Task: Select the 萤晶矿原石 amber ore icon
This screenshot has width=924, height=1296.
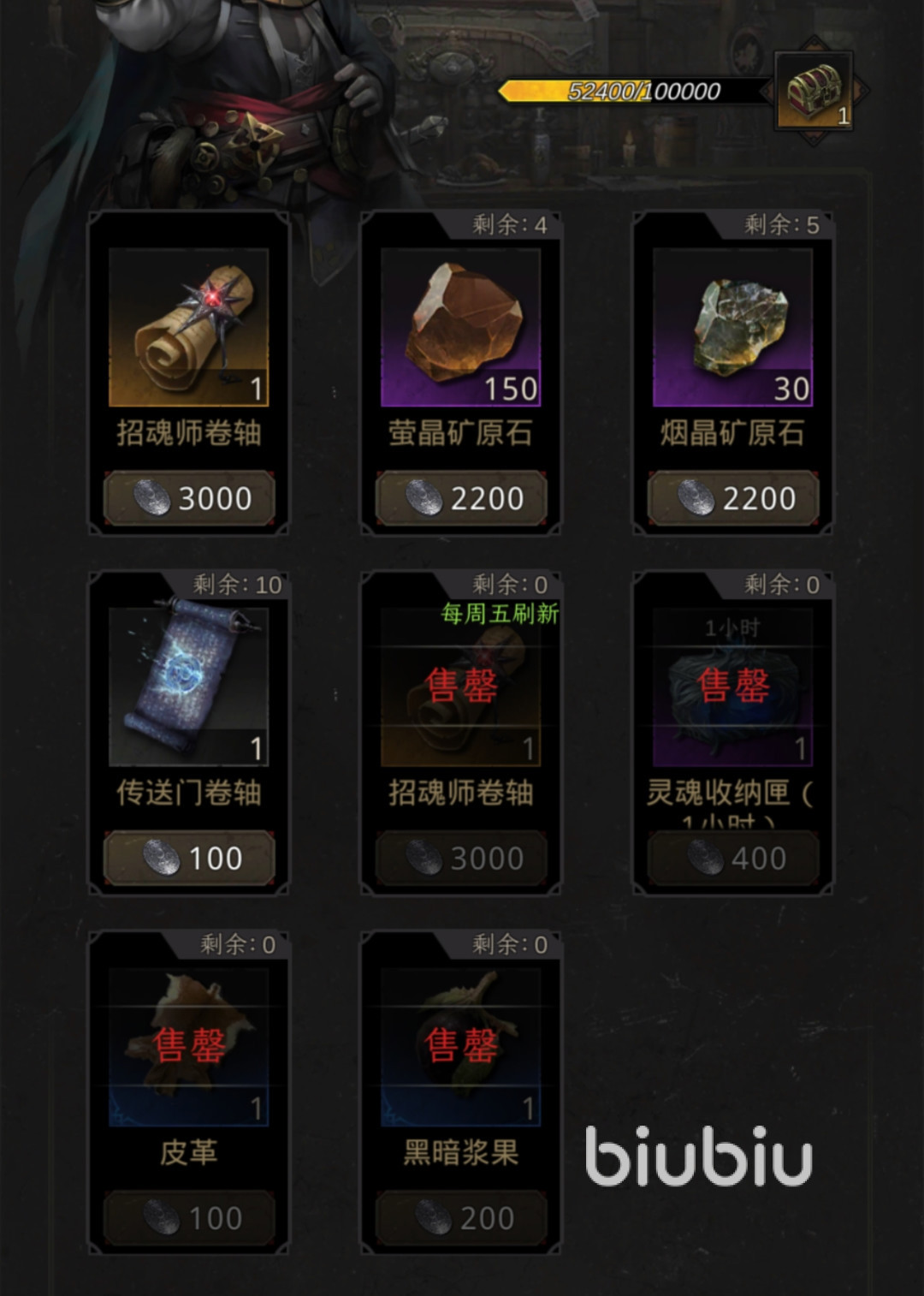Action: pos(460,327)
